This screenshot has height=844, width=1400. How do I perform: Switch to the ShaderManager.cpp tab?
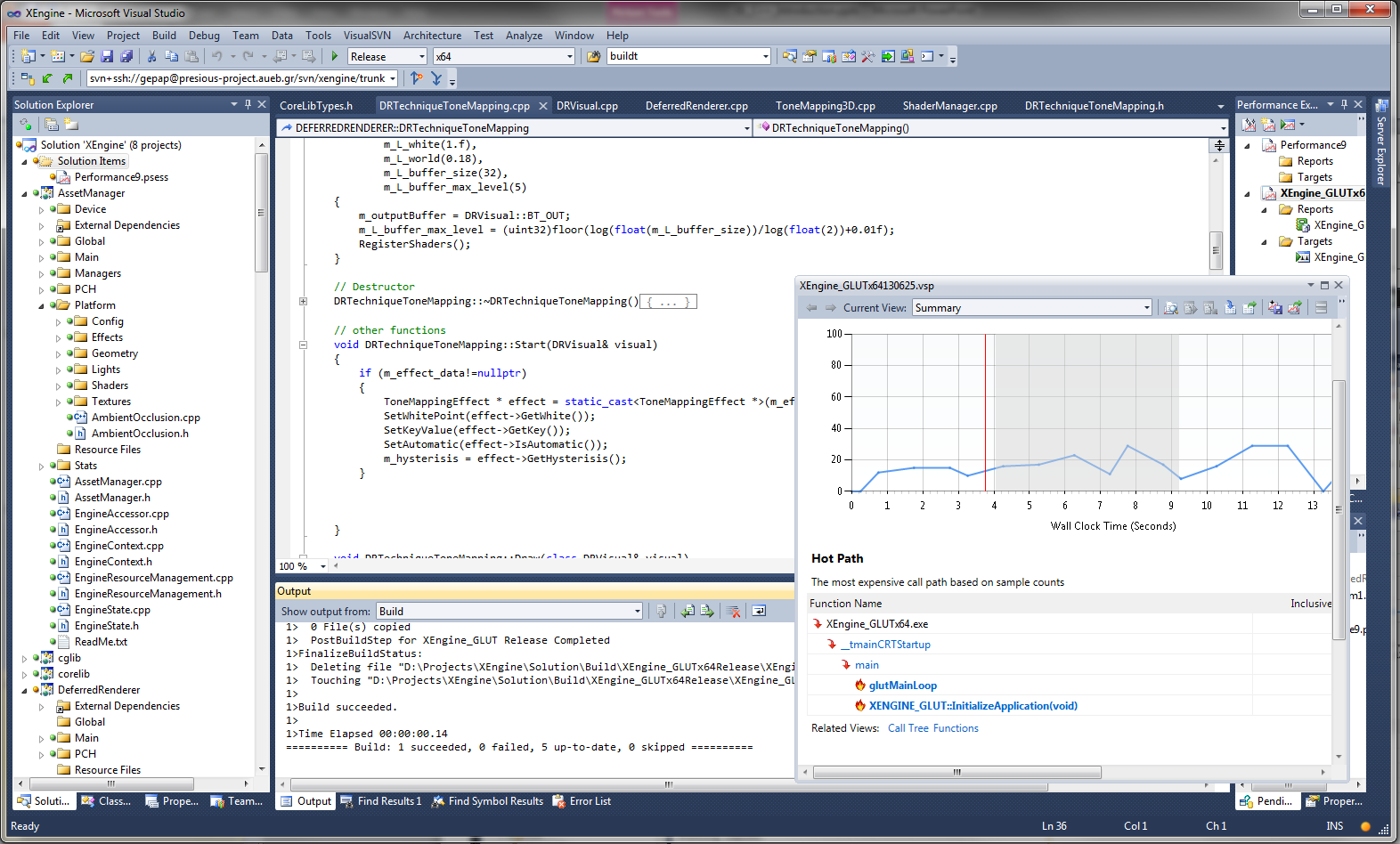click(x=949, y=105)
